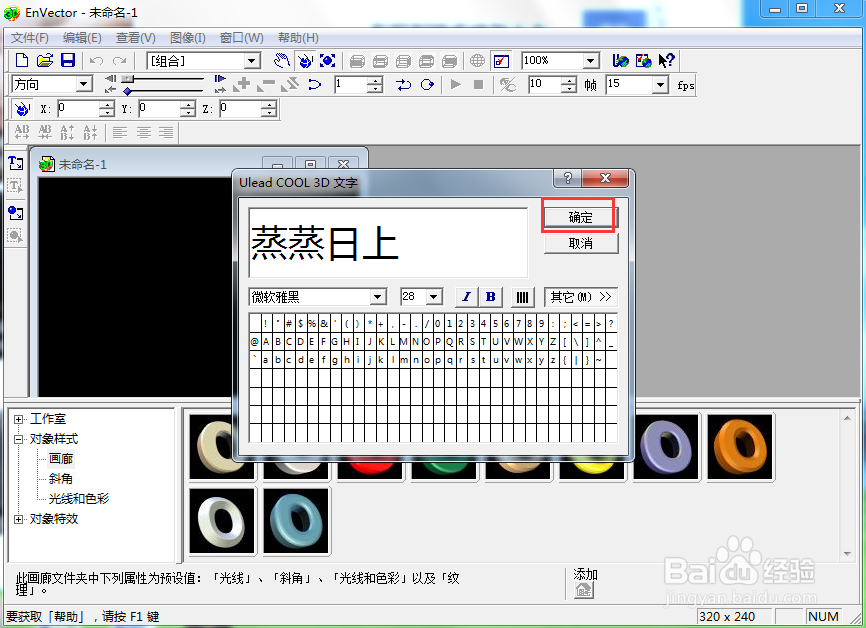Select the Edit text tool

[x=15, y=186]
